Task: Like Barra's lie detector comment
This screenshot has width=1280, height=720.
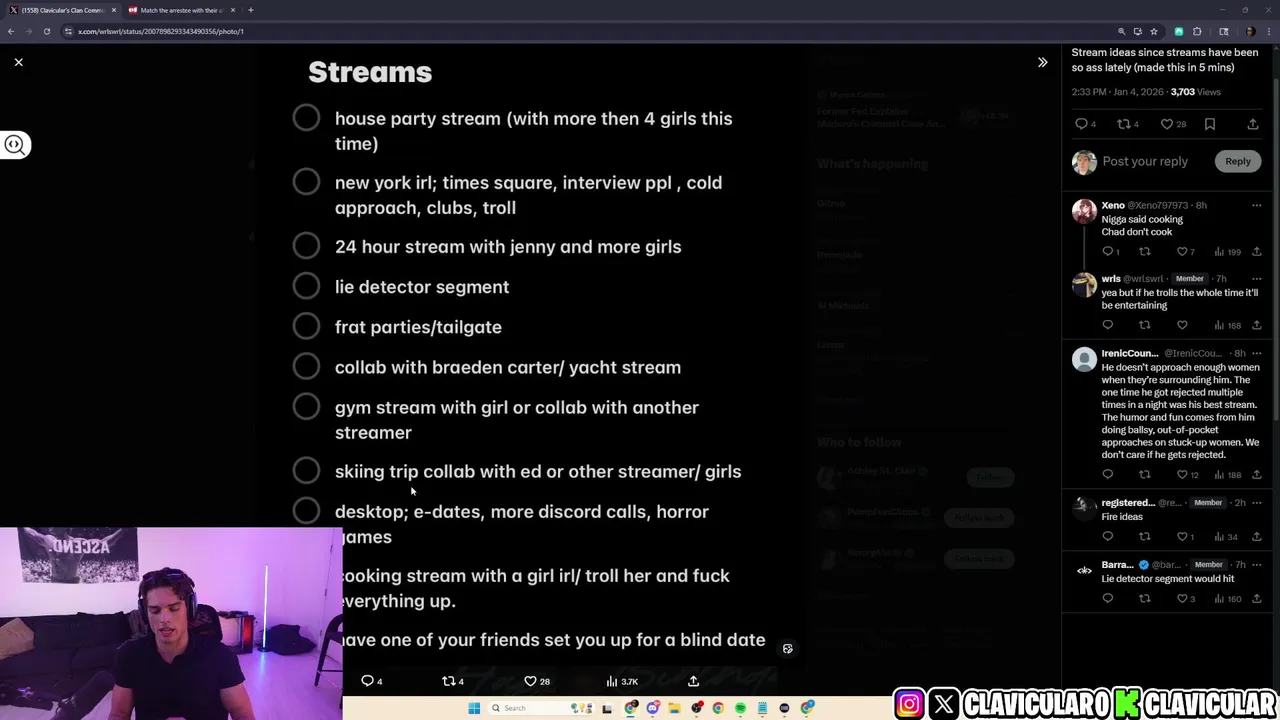Action: point(1182,599)
